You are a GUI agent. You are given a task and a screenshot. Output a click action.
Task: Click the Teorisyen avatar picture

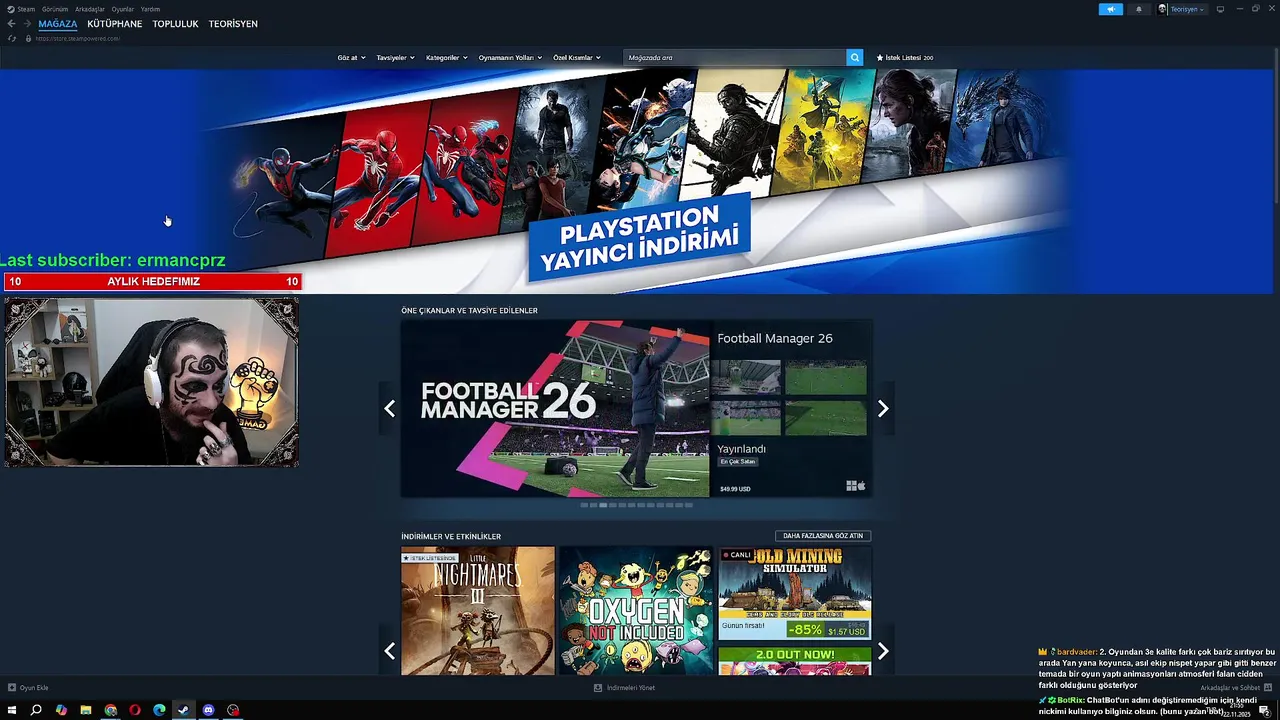tap(1163, 9)
